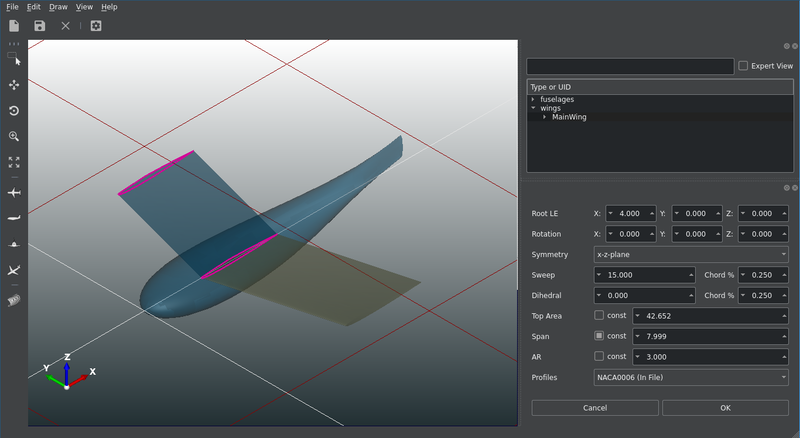Switch to aircraft top view icon
800x438 pixels.
14,192
